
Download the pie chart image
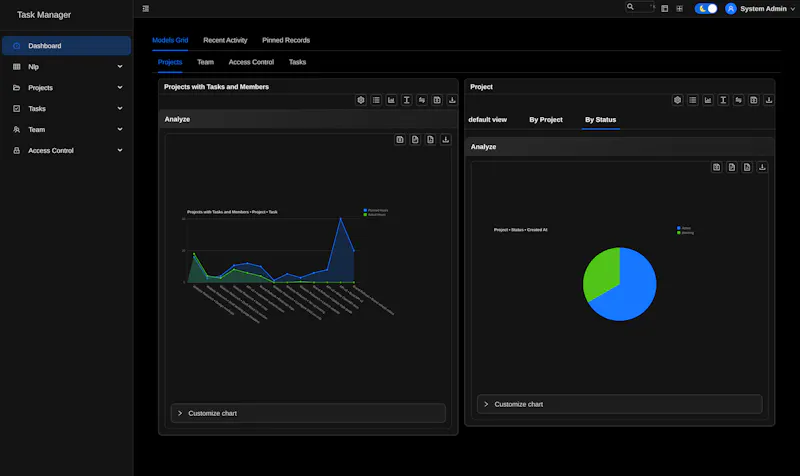point(762,167)
